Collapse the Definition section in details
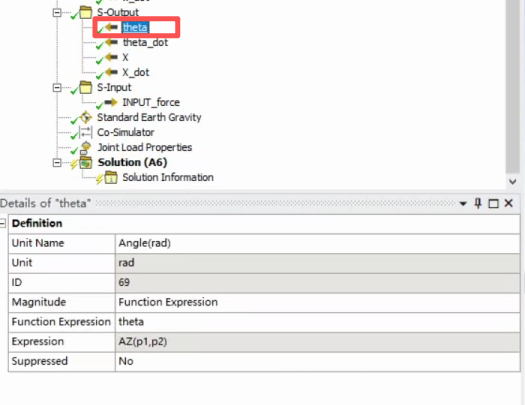 [3, 223]
